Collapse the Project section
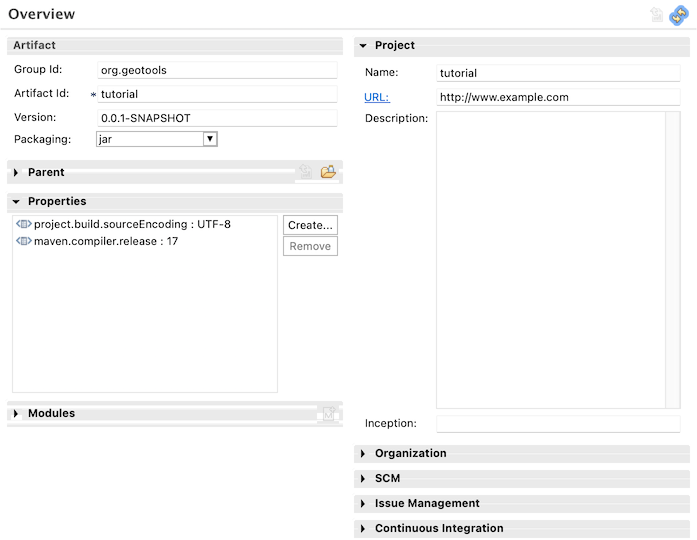 coord(363,46)
